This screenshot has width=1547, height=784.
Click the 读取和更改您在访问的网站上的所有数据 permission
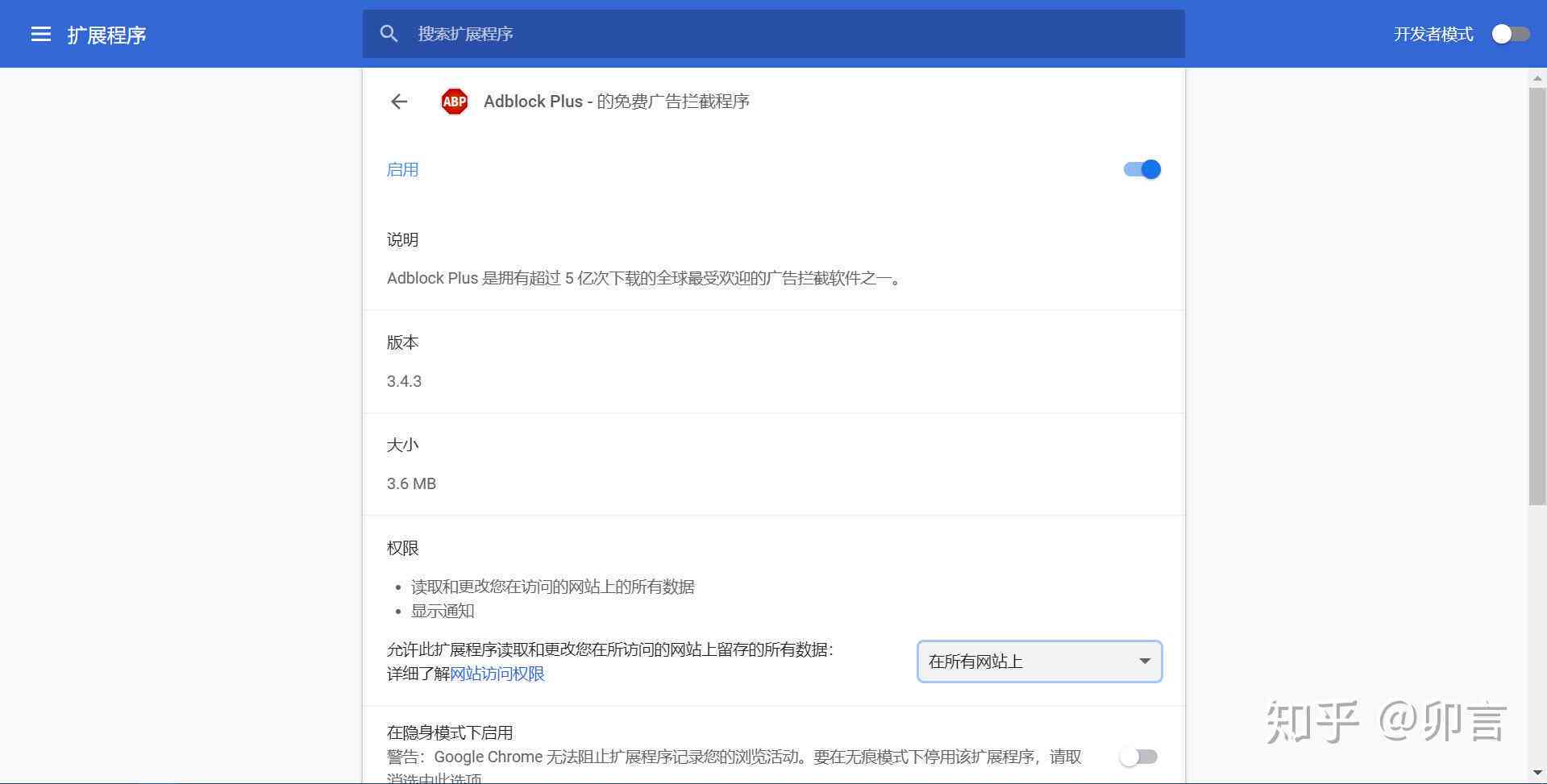coord(553,587)
